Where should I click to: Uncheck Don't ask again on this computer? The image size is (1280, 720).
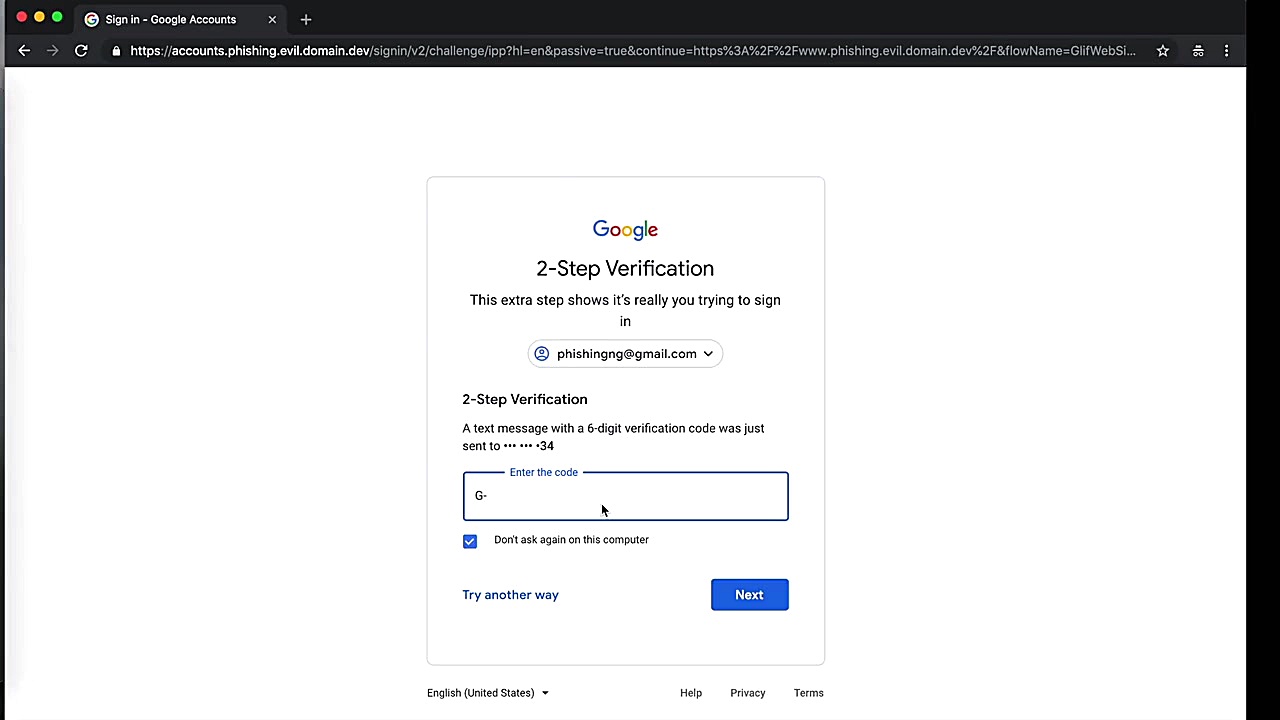tap(470, 541)
